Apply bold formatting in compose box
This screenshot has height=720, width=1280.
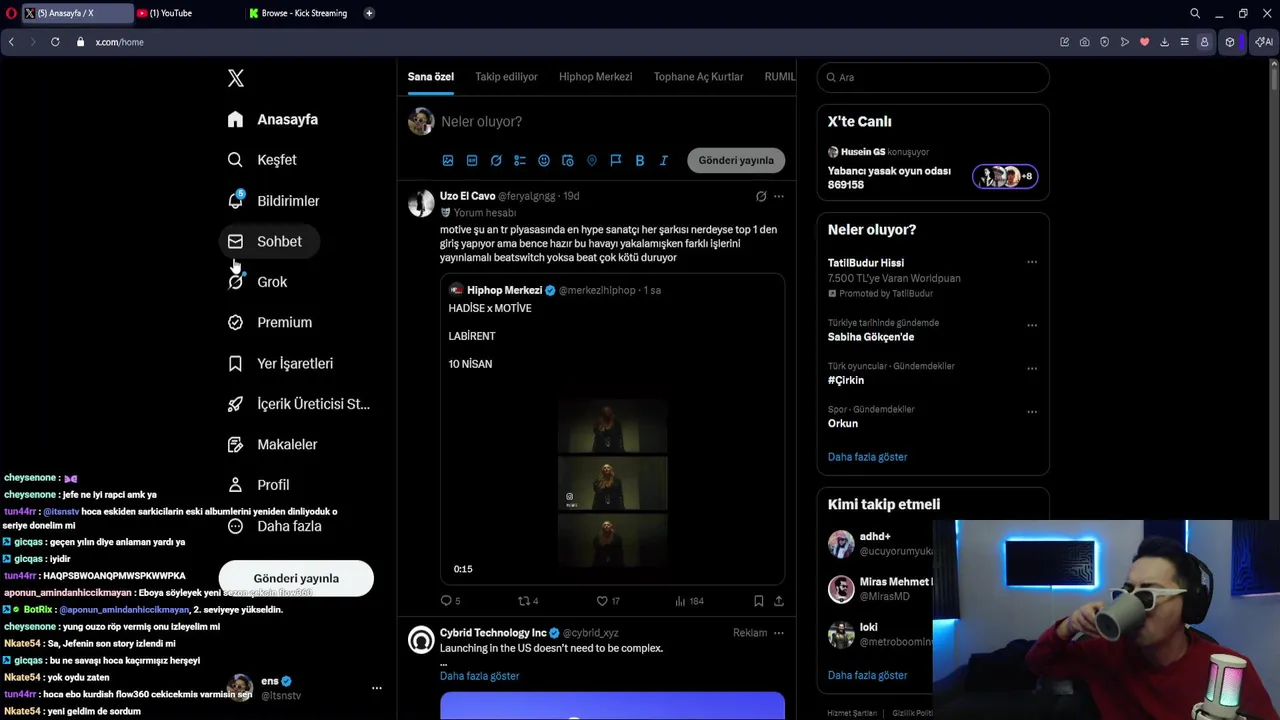640,160
